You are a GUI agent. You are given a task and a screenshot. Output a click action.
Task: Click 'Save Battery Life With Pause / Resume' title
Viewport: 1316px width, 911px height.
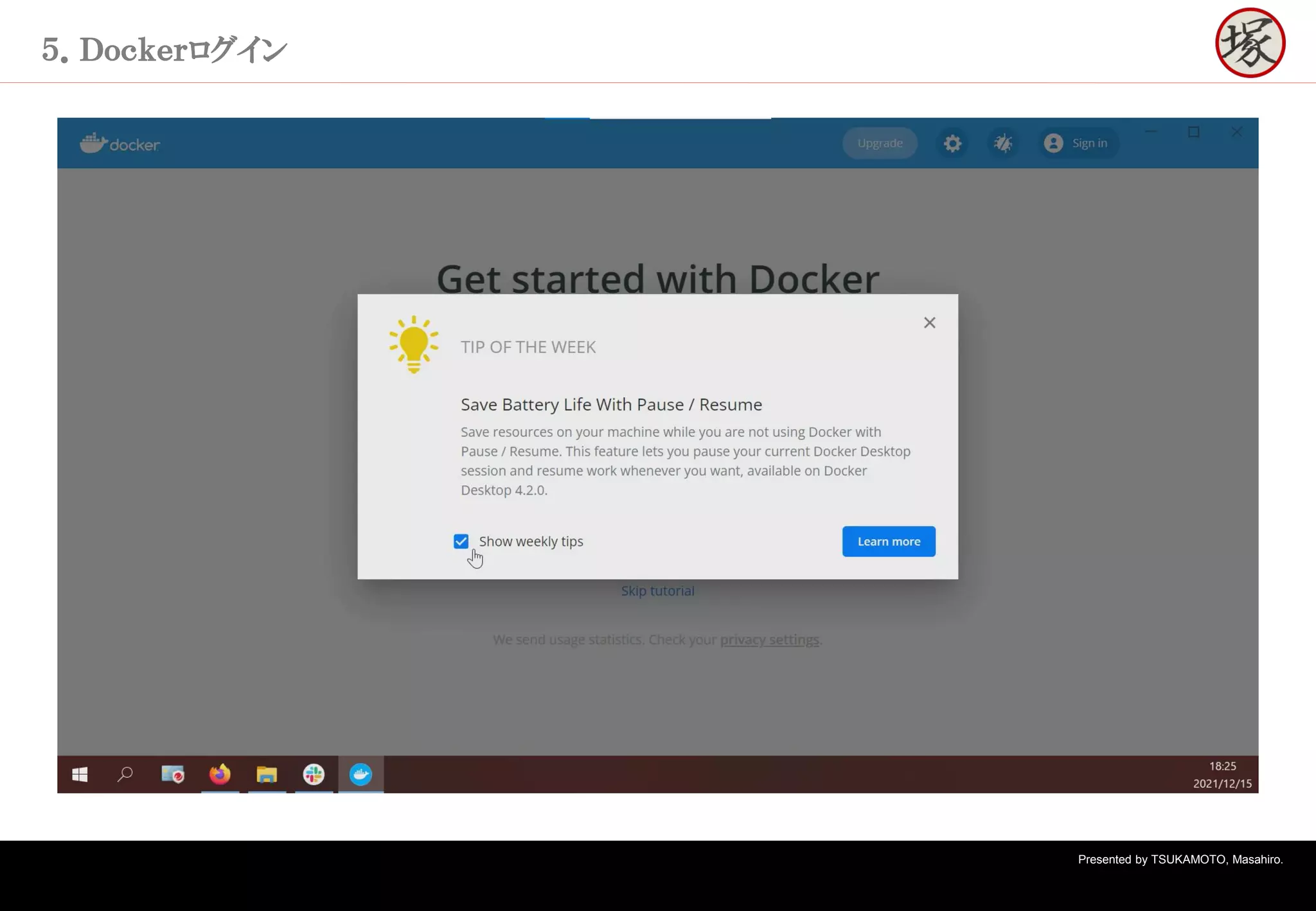[x=611, y=405]
